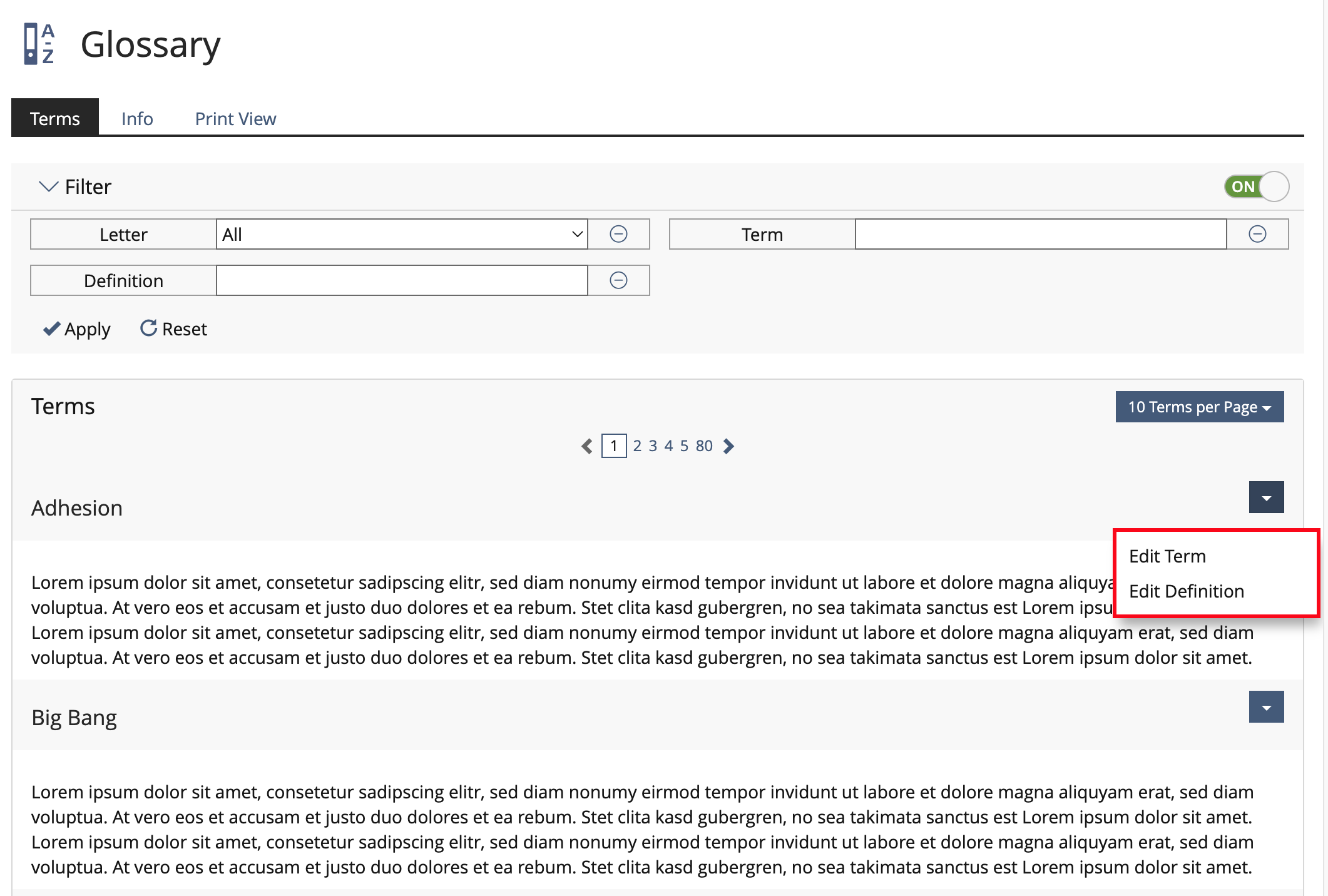The image size is (1328, 896).
Task: Remove the Letter filter with minus icon
Action: [618, 234]
